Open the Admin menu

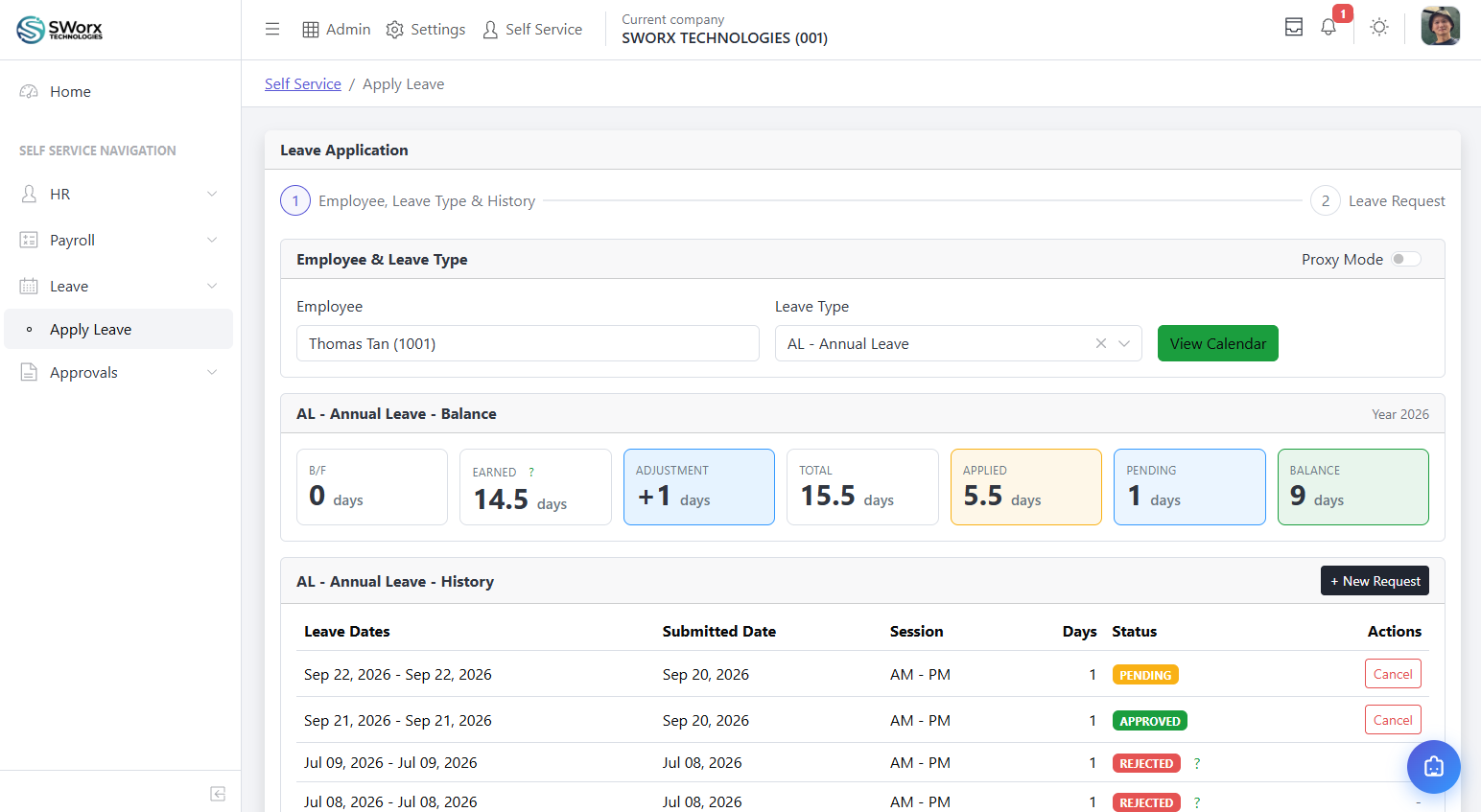(337, 30)
